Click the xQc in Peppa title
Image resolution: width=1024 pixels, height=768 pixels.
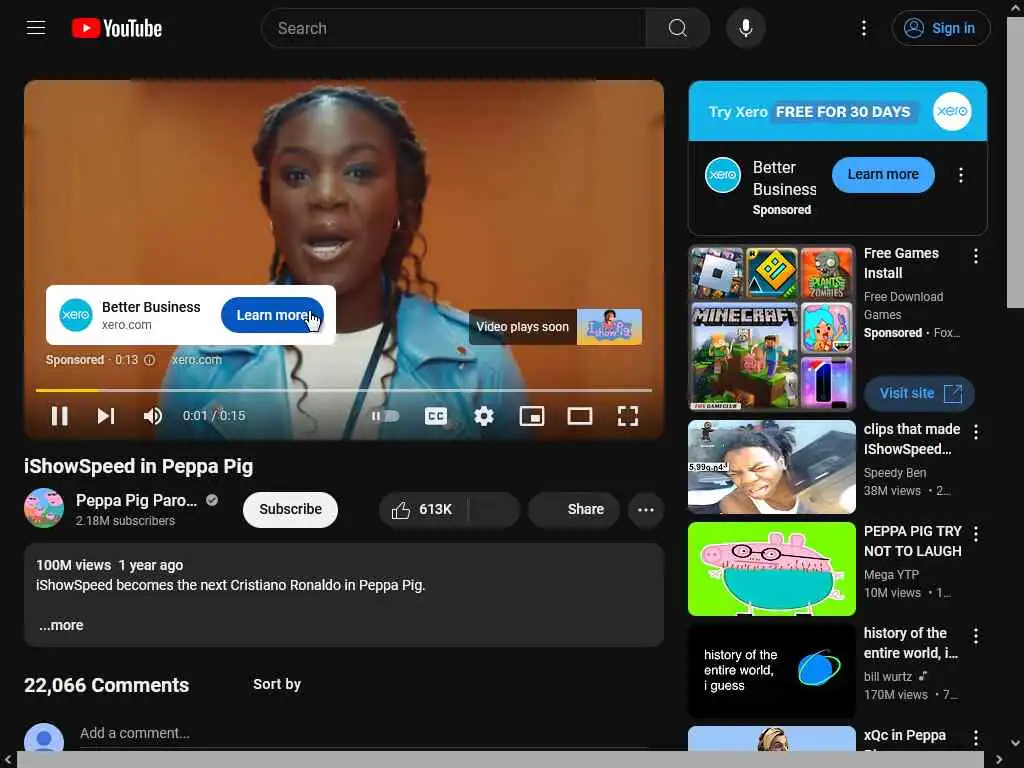pos(904,735)
